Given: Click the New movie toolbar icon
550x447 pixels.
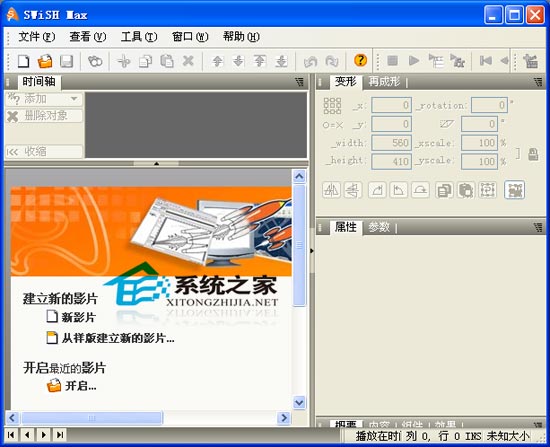Looking at the screenshot, I should 24,61.
